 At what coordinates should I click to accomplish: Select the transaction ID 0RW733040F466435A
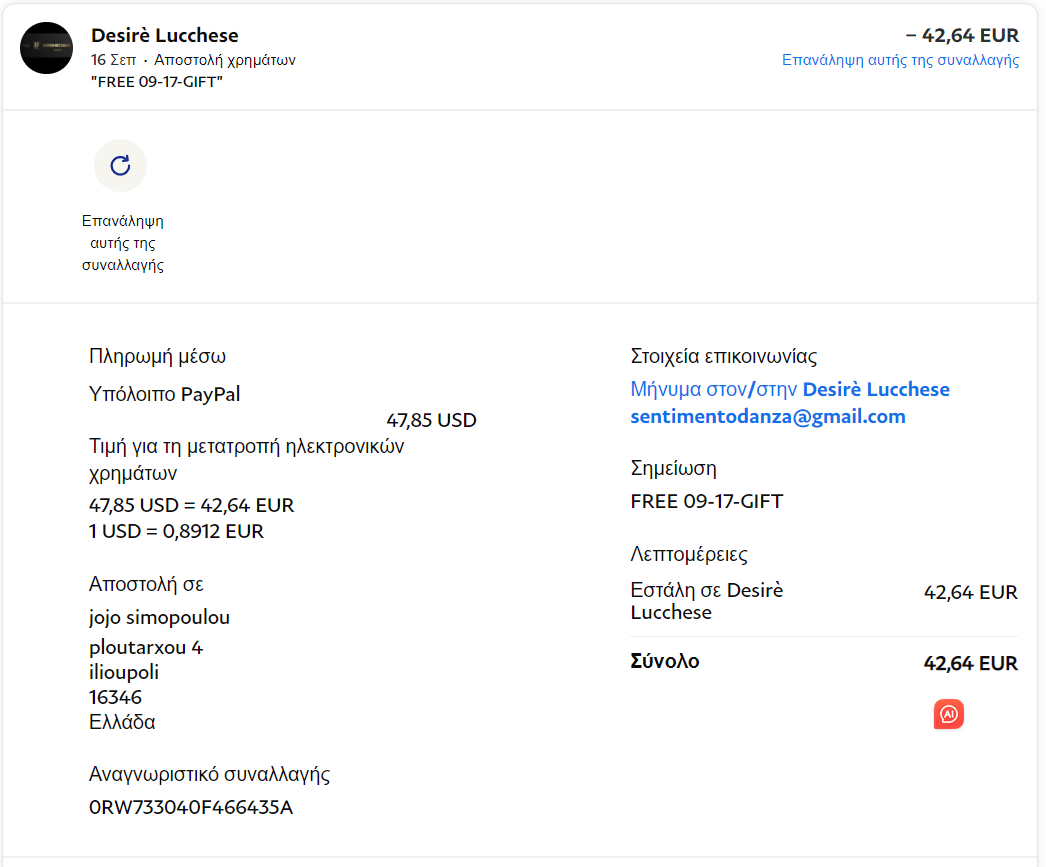191,807
